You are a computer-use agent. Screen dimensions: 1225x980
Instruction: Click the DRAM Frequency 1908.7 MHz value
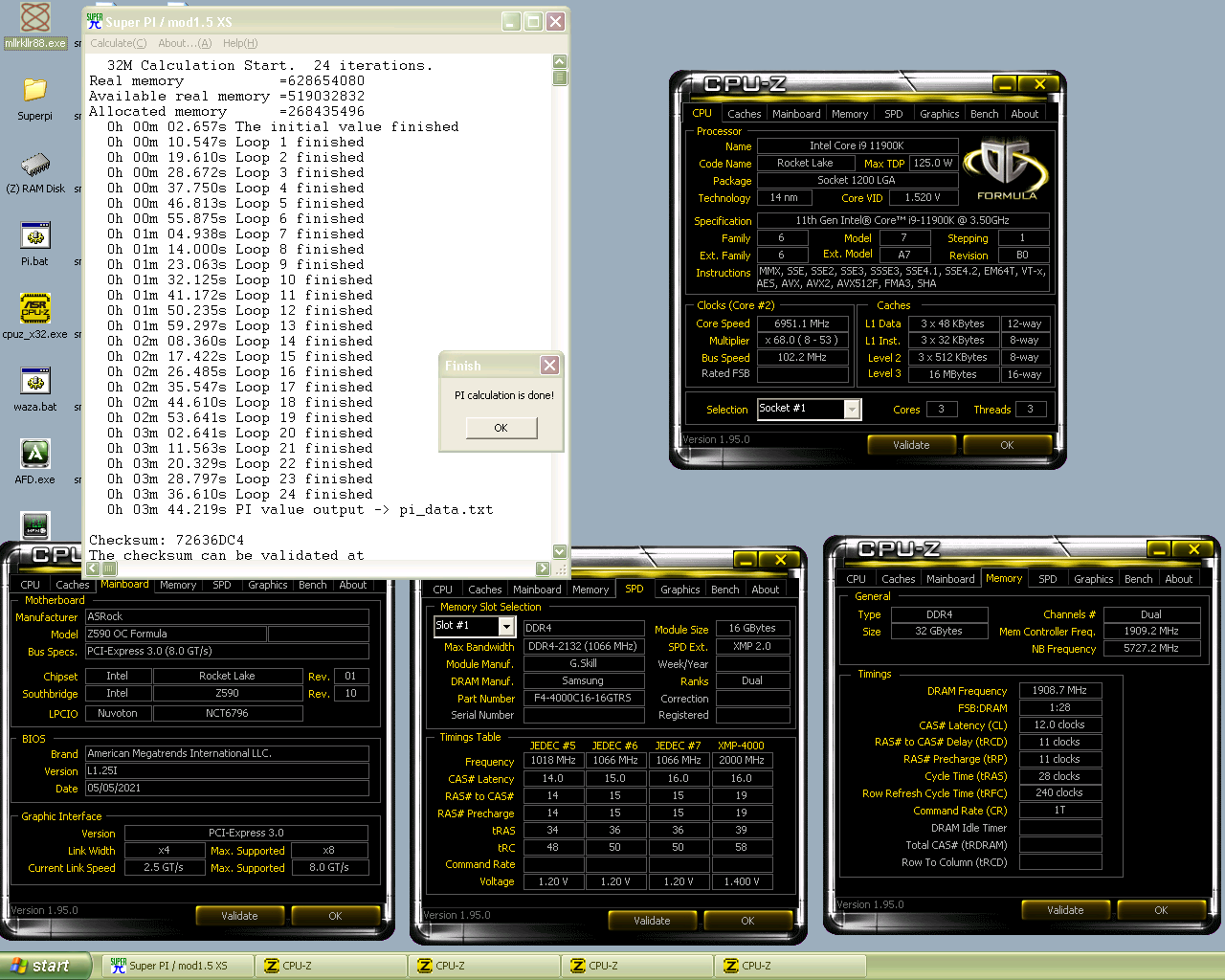pos(1059,690)
